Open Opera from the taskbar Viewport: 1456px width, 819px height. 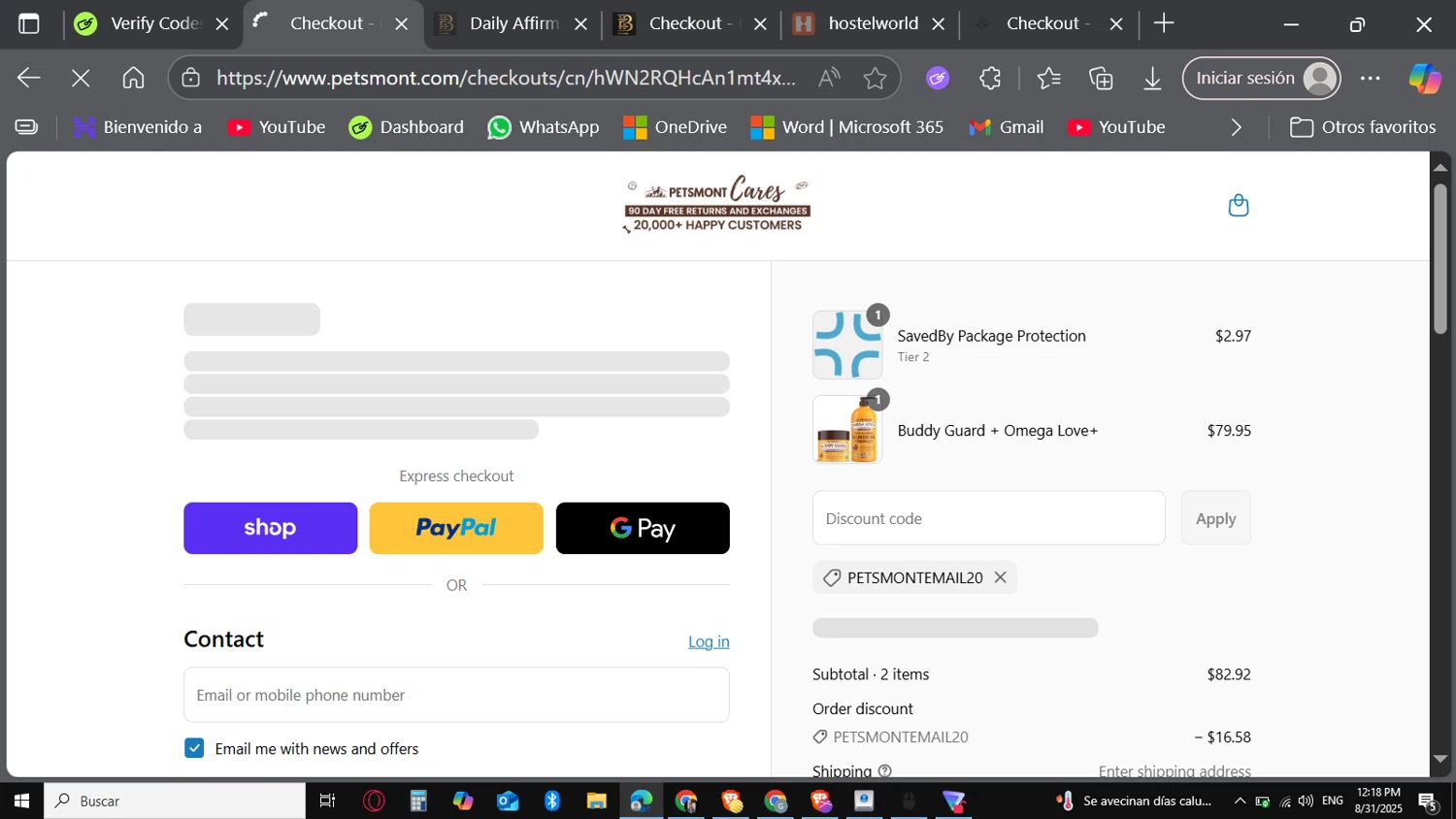click(374, 801)
